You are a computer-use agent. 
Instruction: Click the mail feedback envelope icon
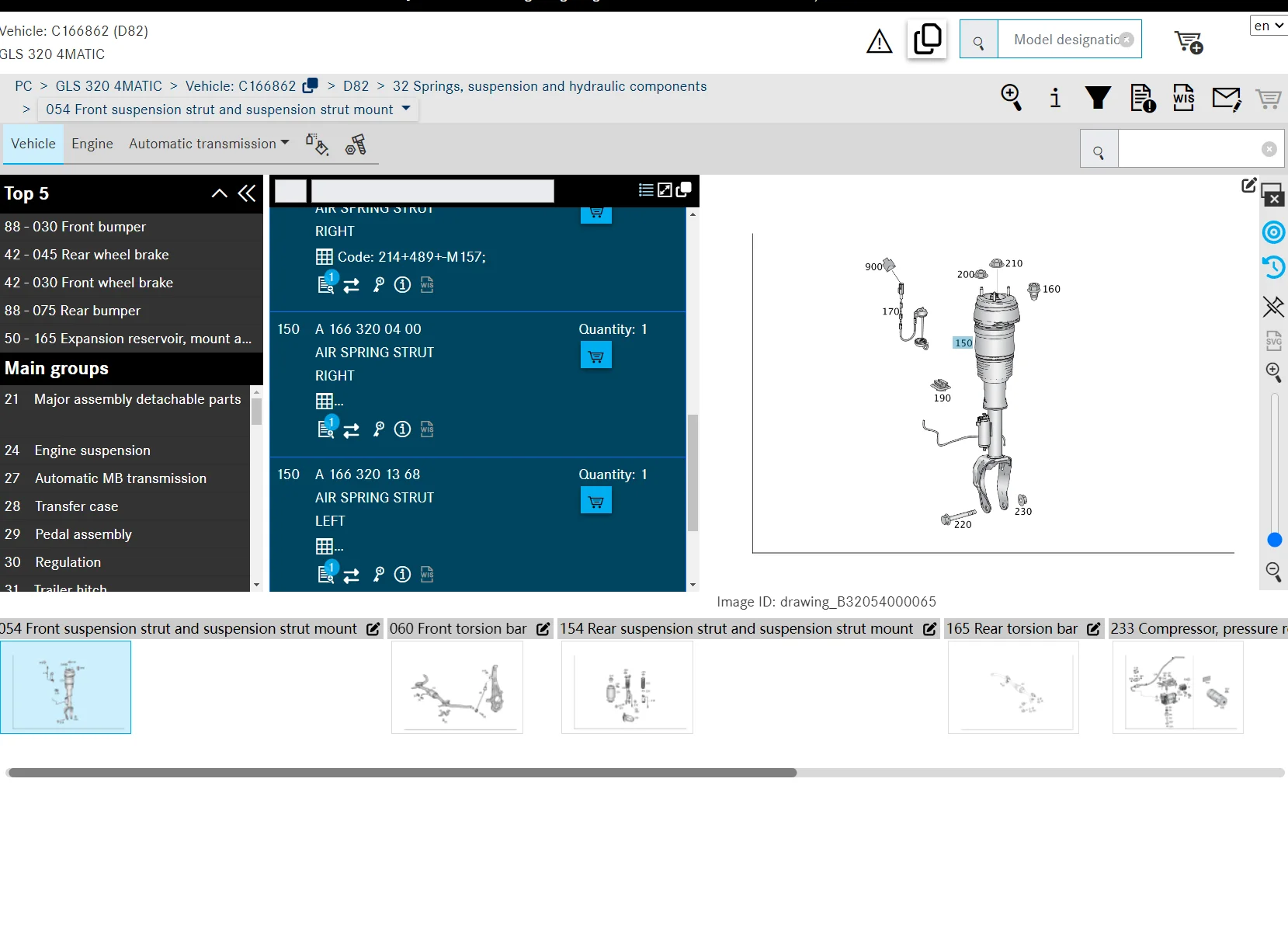click(x=1227, y=99)
